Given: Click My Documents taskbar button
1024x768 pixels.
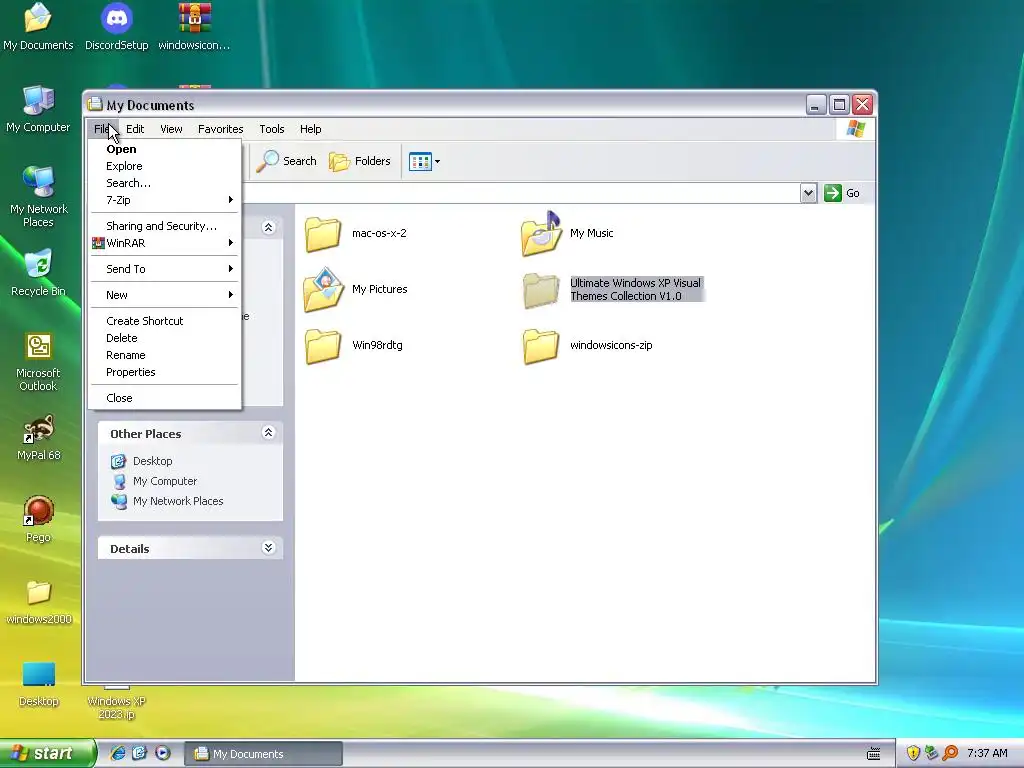Looking at the screenshot, I should pos(263,754).
